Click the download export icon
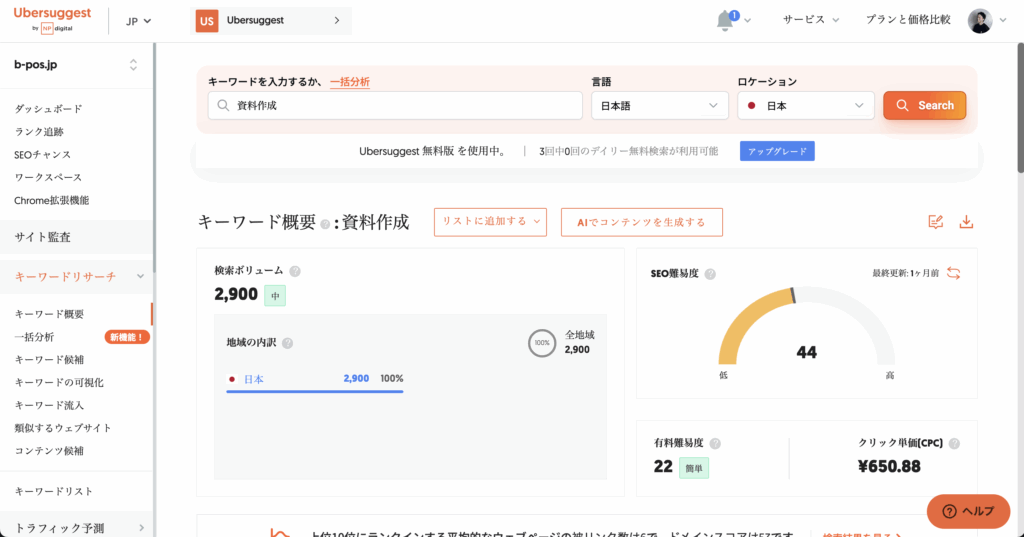This screenshot has width=1024, height=537. [x=966, y=222]
